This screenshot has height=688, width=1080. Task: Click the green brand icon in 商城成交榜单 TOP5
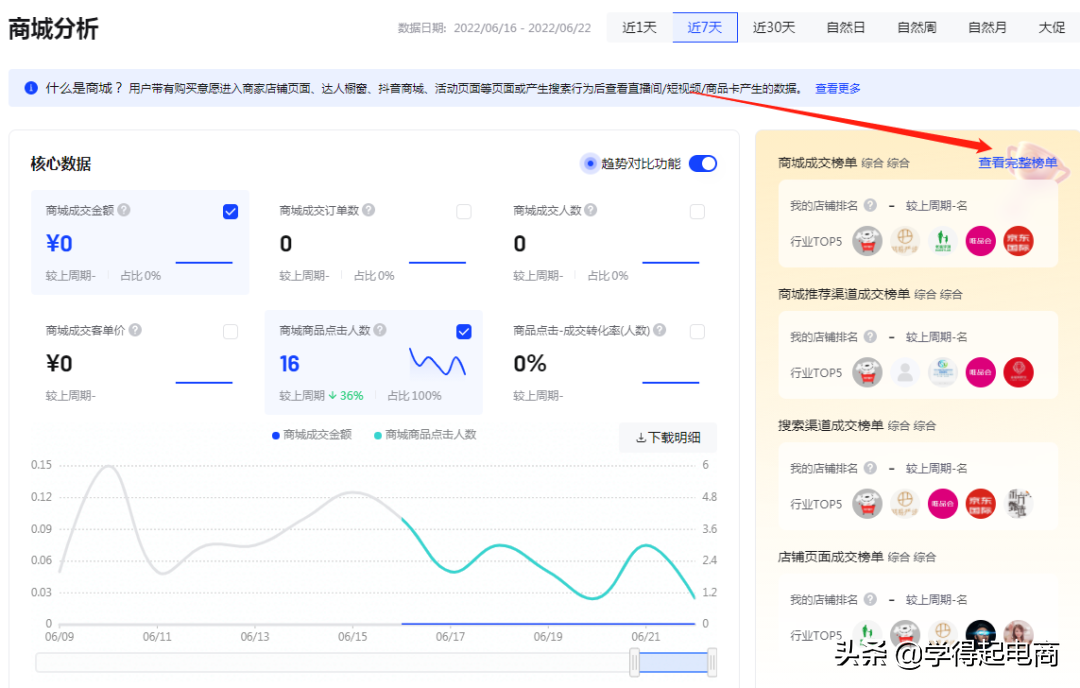[941, 240]
